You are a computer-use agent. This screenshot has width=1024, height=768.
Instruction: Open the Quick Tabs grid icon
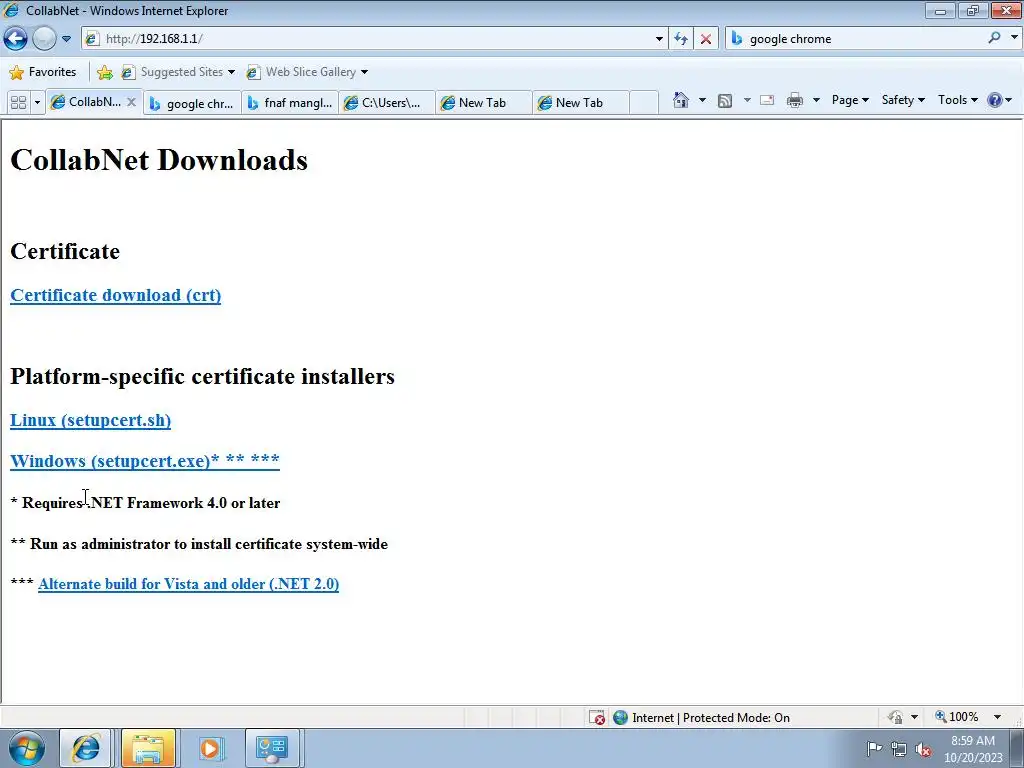tap(18, 103)
